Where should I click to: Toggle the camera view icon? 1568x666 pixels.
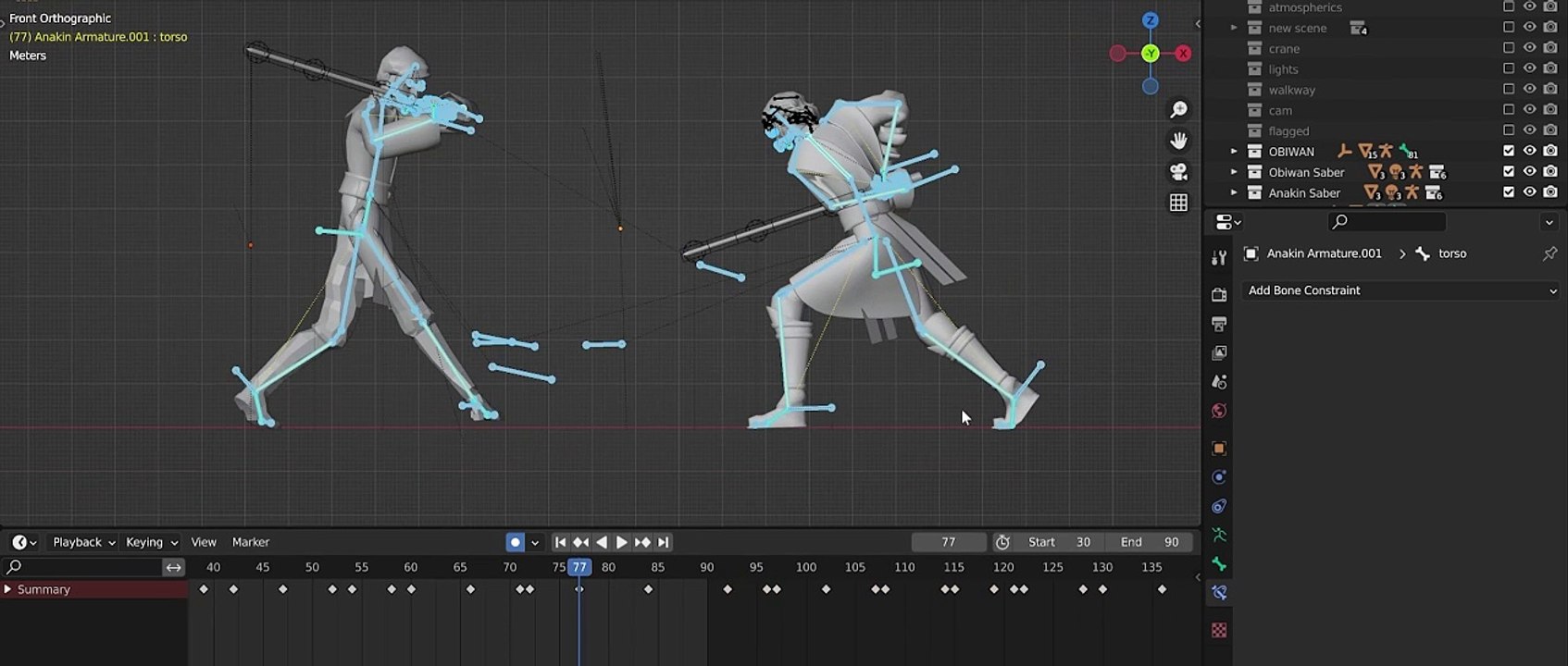(1178, 172)
